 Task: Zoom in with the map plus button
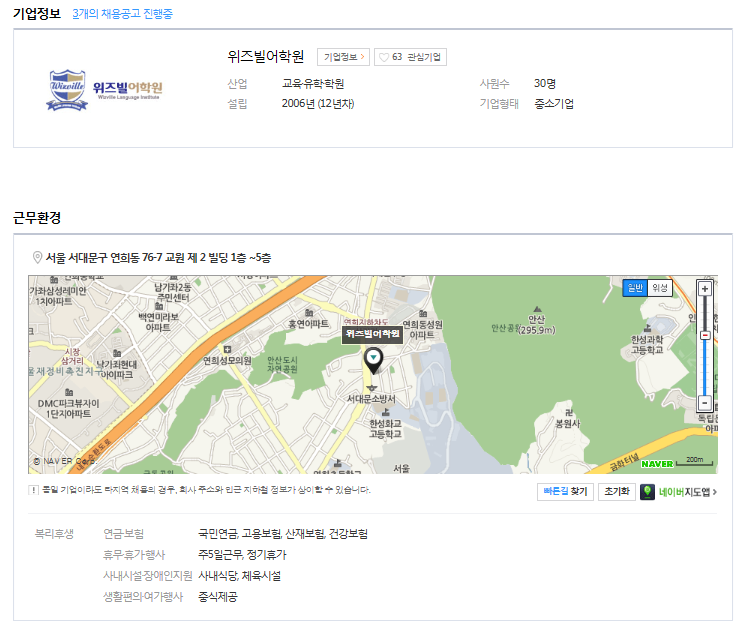tap(705, 289)
